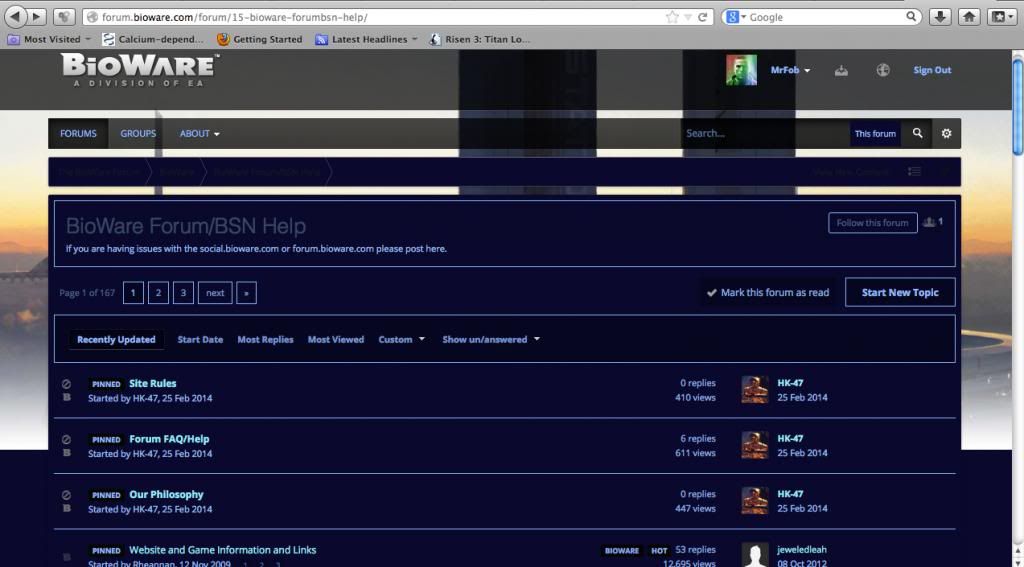Jump to last page with » button
Viewport: 1024px width, 567px height.
coord(246,293)
